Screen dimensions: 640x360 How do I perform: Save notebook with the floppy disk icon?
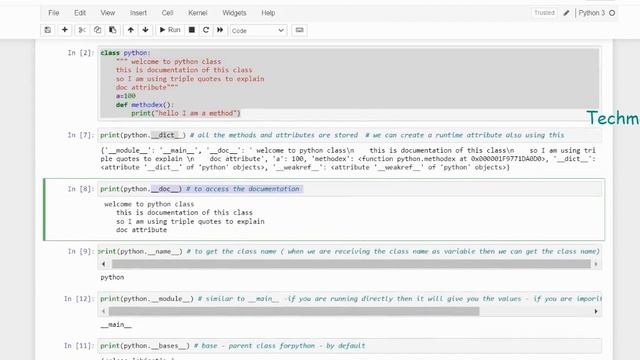pyautogui.click(x=48, y=30)
